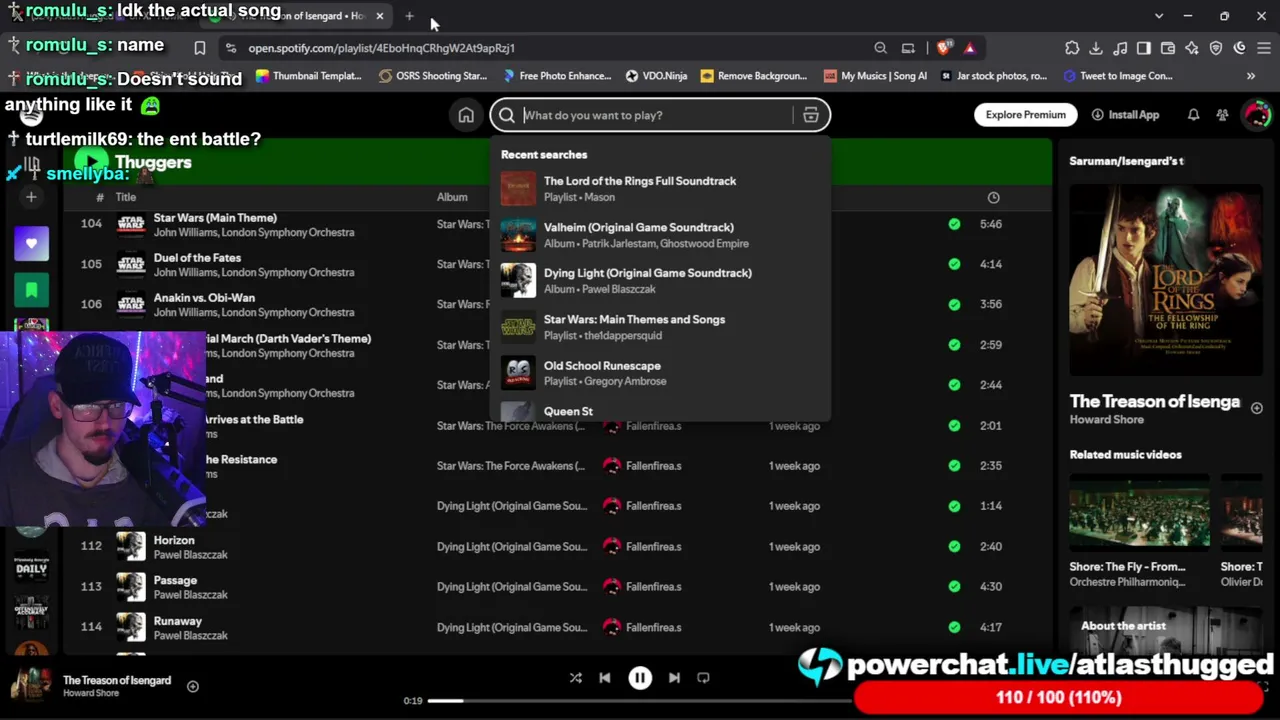Click the install-app icon in the address bar
Screen dimensions: 1280x720
tap(908, 48)
